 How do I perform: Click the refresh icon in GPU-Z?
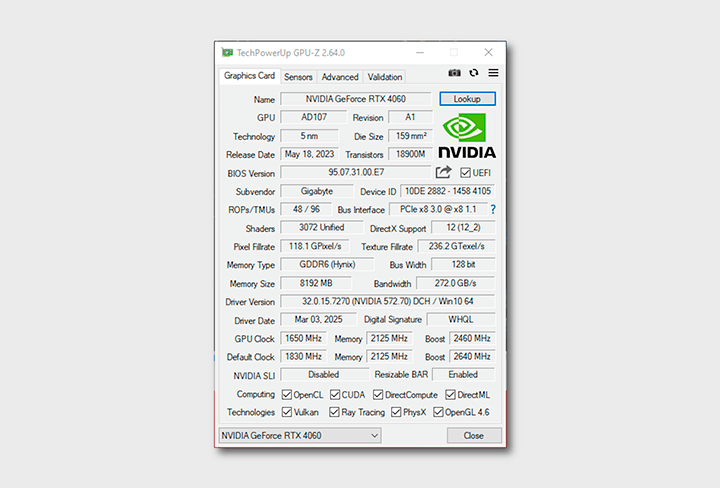click(x=474, y=73)
